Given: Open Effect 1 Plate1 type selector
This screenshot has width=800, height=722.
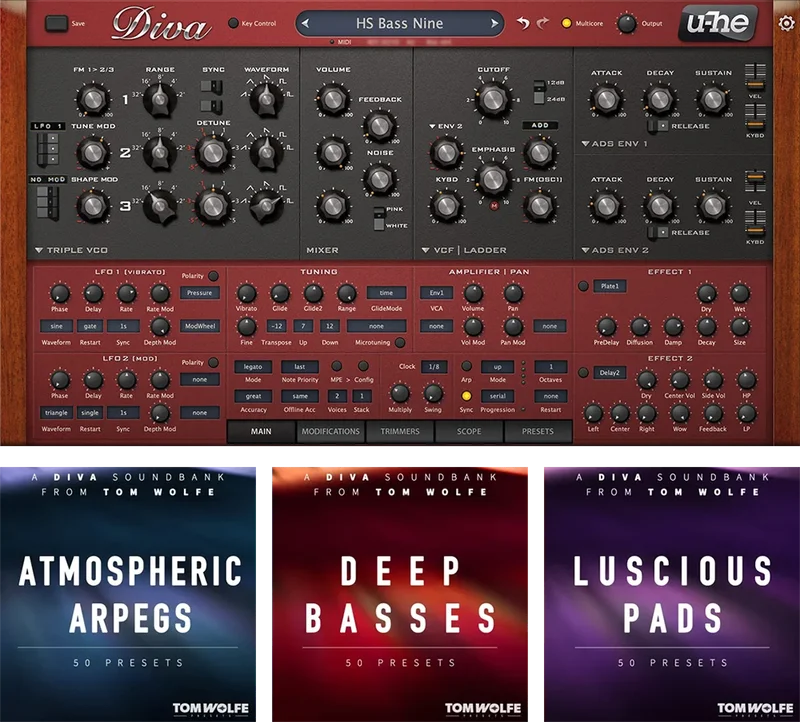Looking at the screenshot, I should click(610, 286).
